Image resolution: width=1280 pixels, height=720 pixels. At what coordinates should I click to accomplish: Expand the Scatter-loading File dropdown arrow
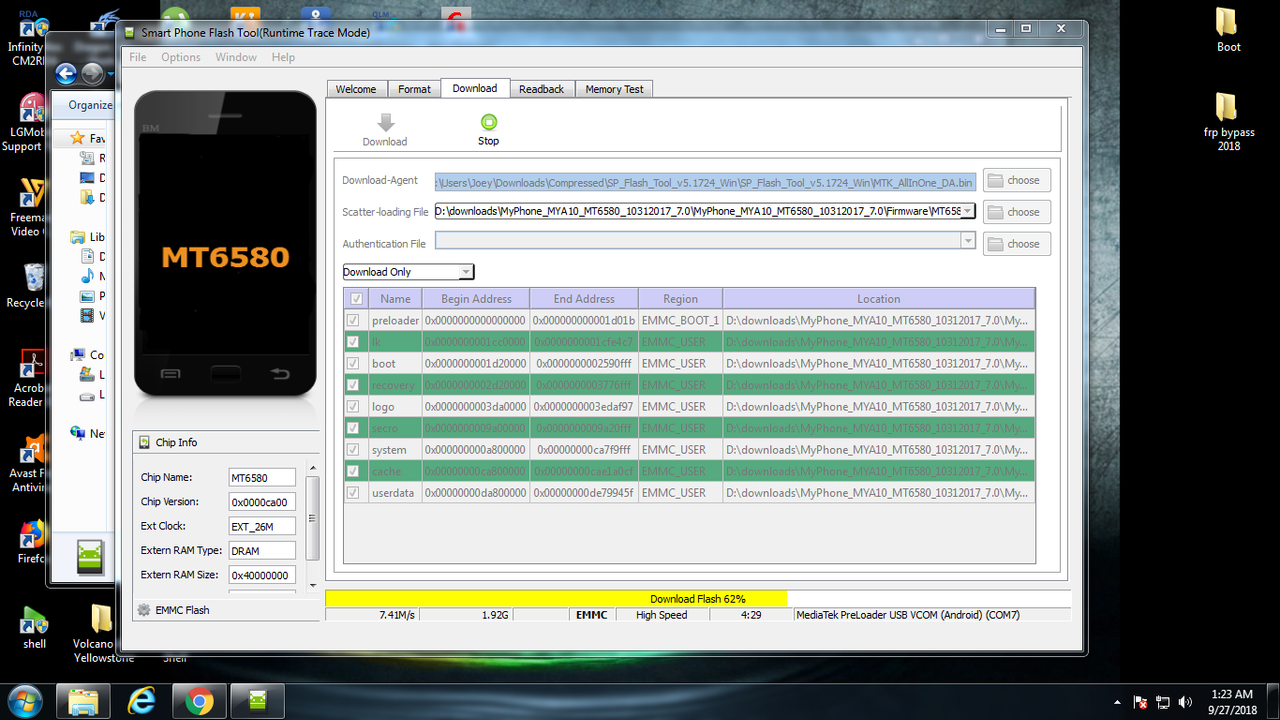pyautogui.click(x=968, y=211)
